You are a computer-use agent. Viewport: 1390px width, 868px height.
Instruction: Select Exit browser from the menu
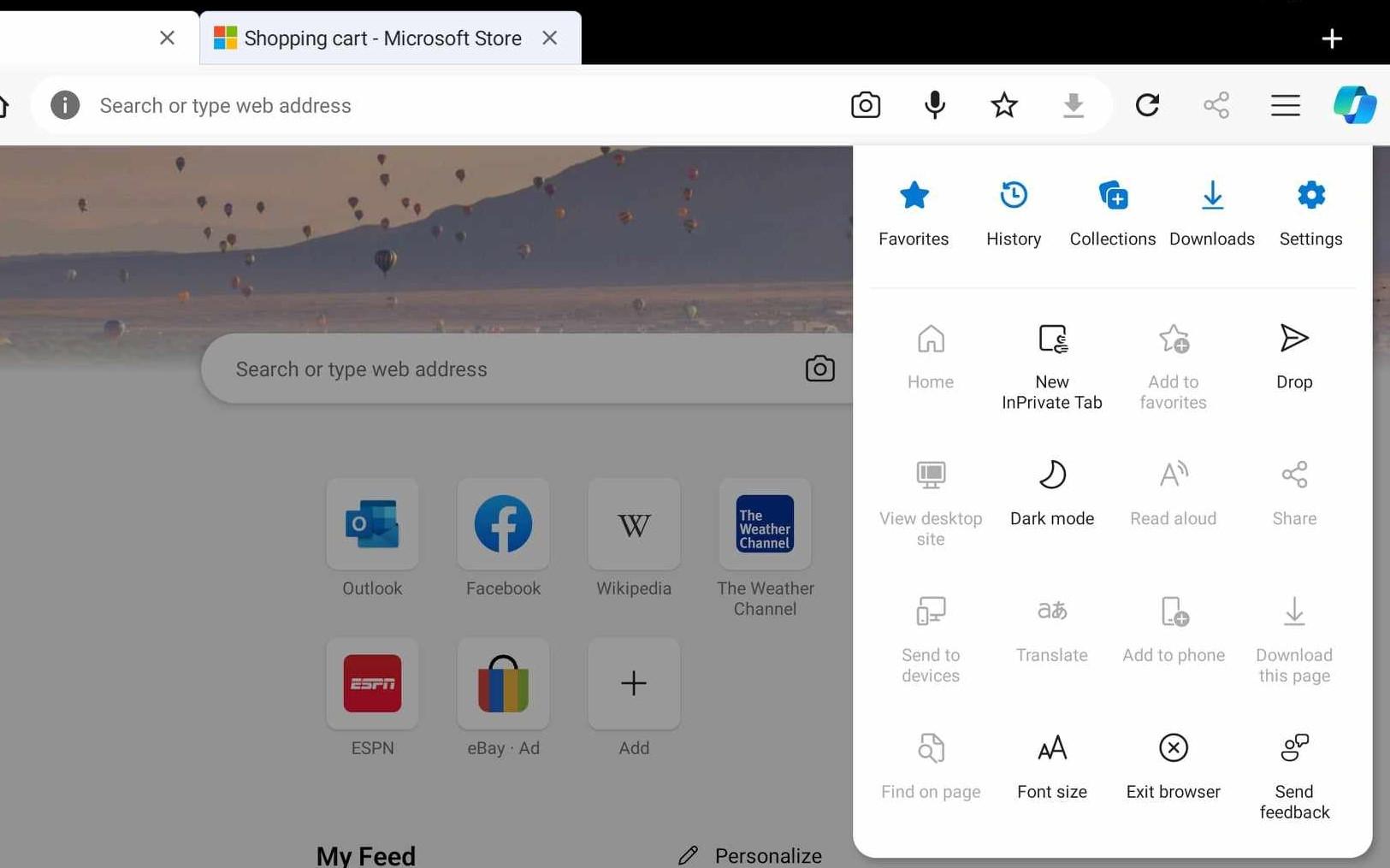pos(1173,765)
